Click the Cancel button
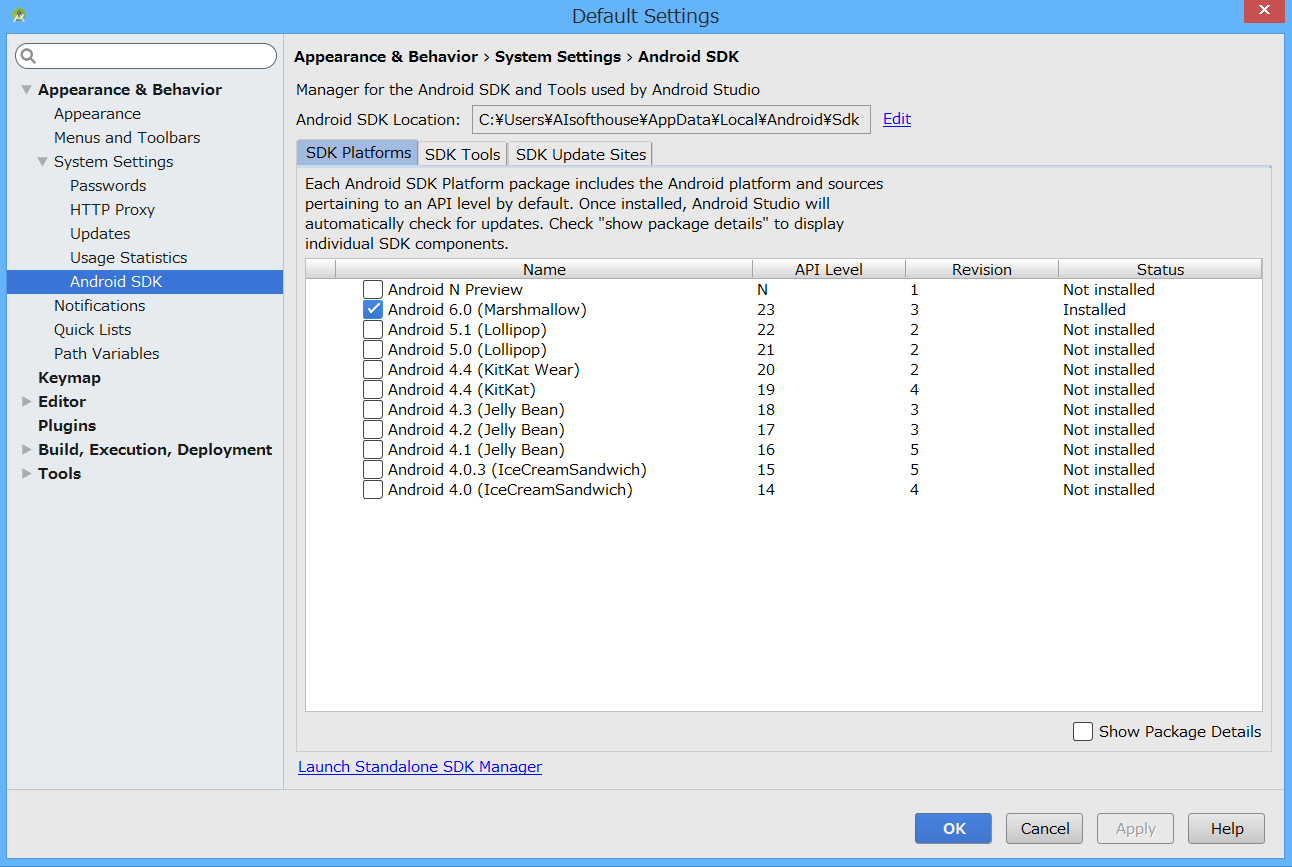 point(1045,828)
